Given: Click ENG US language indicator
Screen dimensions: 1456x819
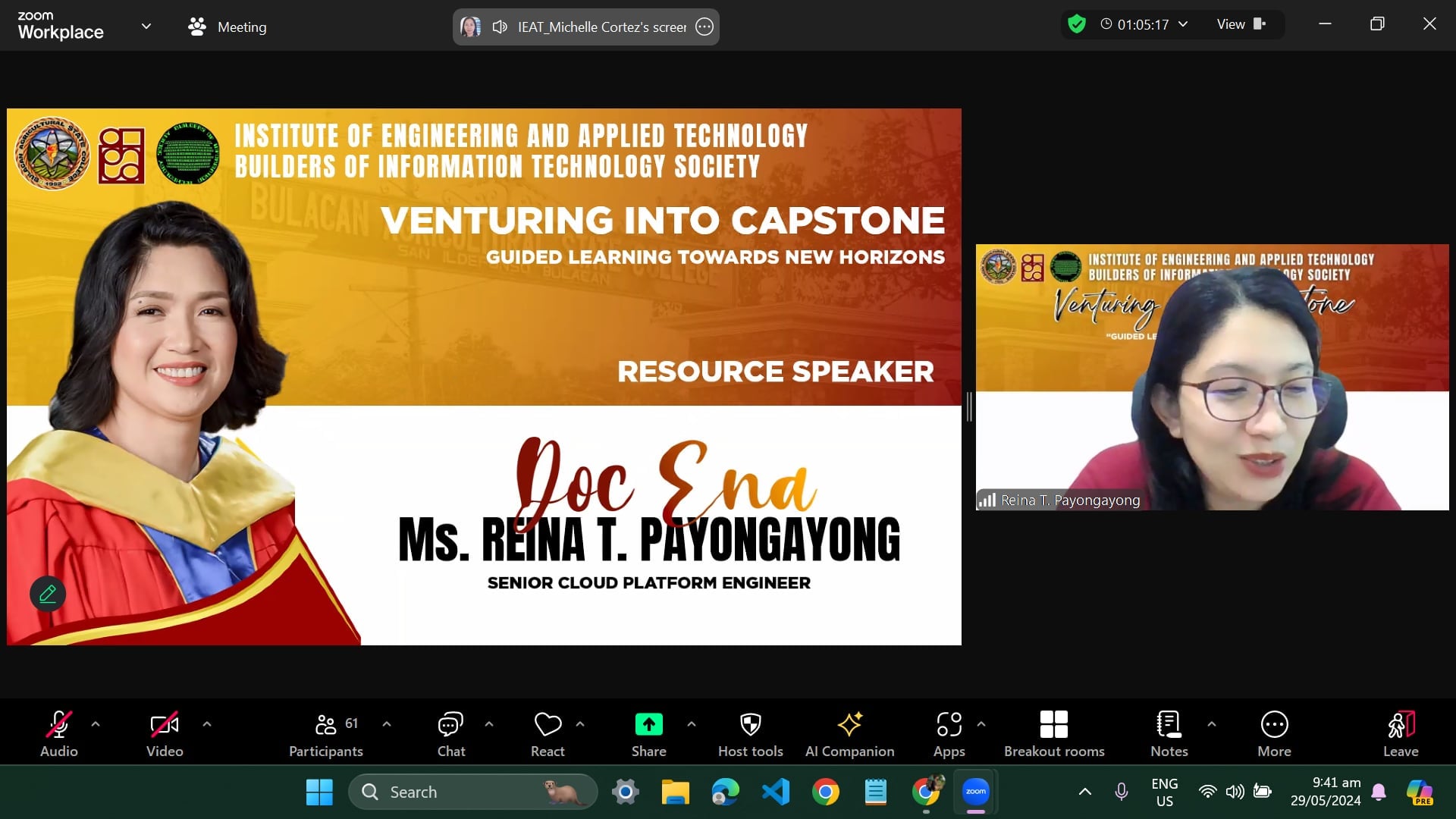Looking at the screenshot, I should pyautogui.click(x=1165, y=792).
